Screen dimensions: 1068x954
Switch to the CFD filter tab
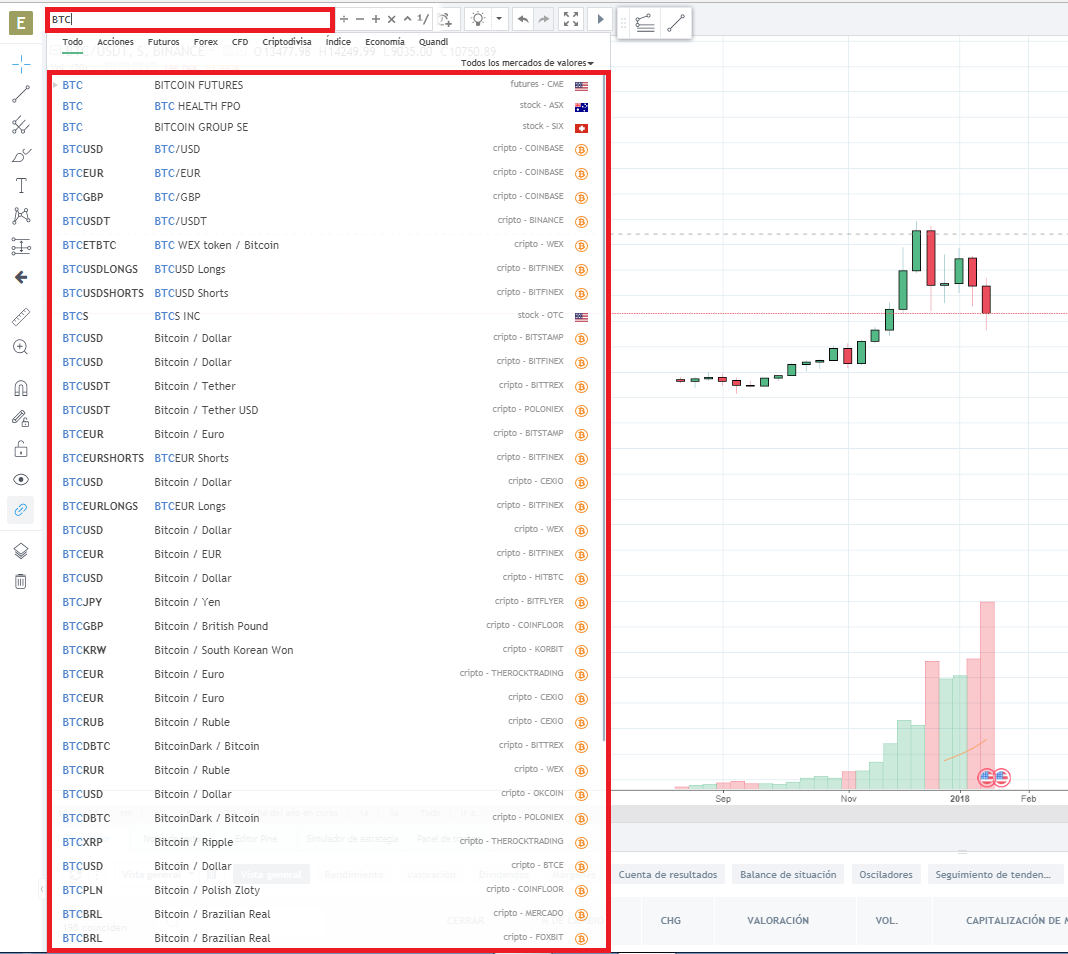(240, 42)
